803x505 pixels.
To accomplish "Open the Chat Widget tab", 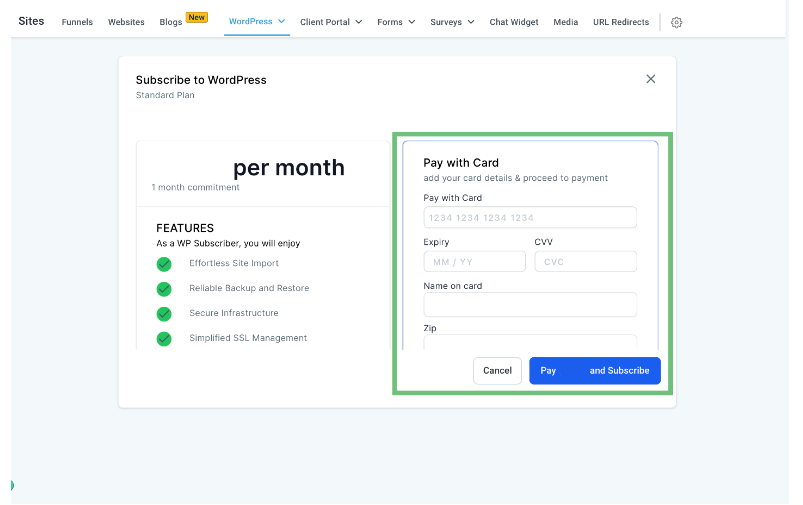I will [x=513, y=22].
